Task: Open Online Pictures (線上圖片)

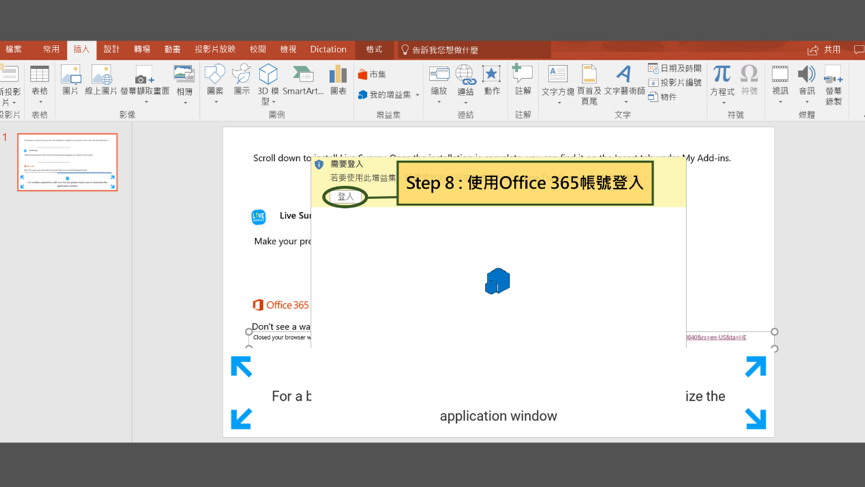Action: tap(101, 74)
